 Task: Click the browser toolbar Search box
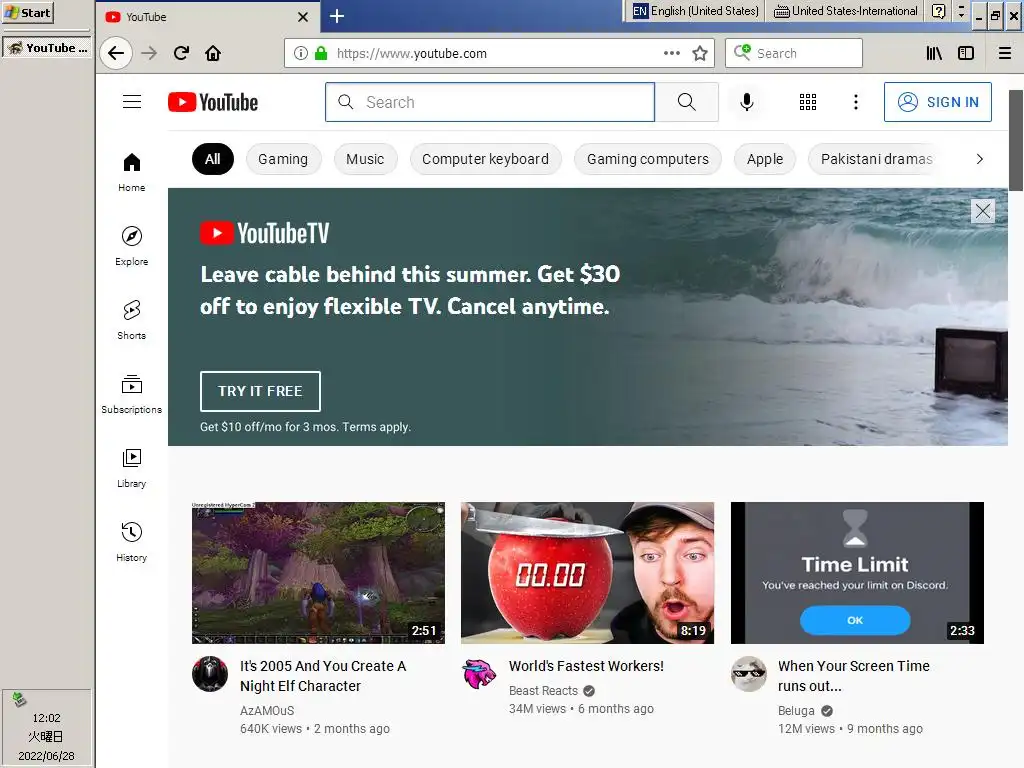[x=793, y=53]
